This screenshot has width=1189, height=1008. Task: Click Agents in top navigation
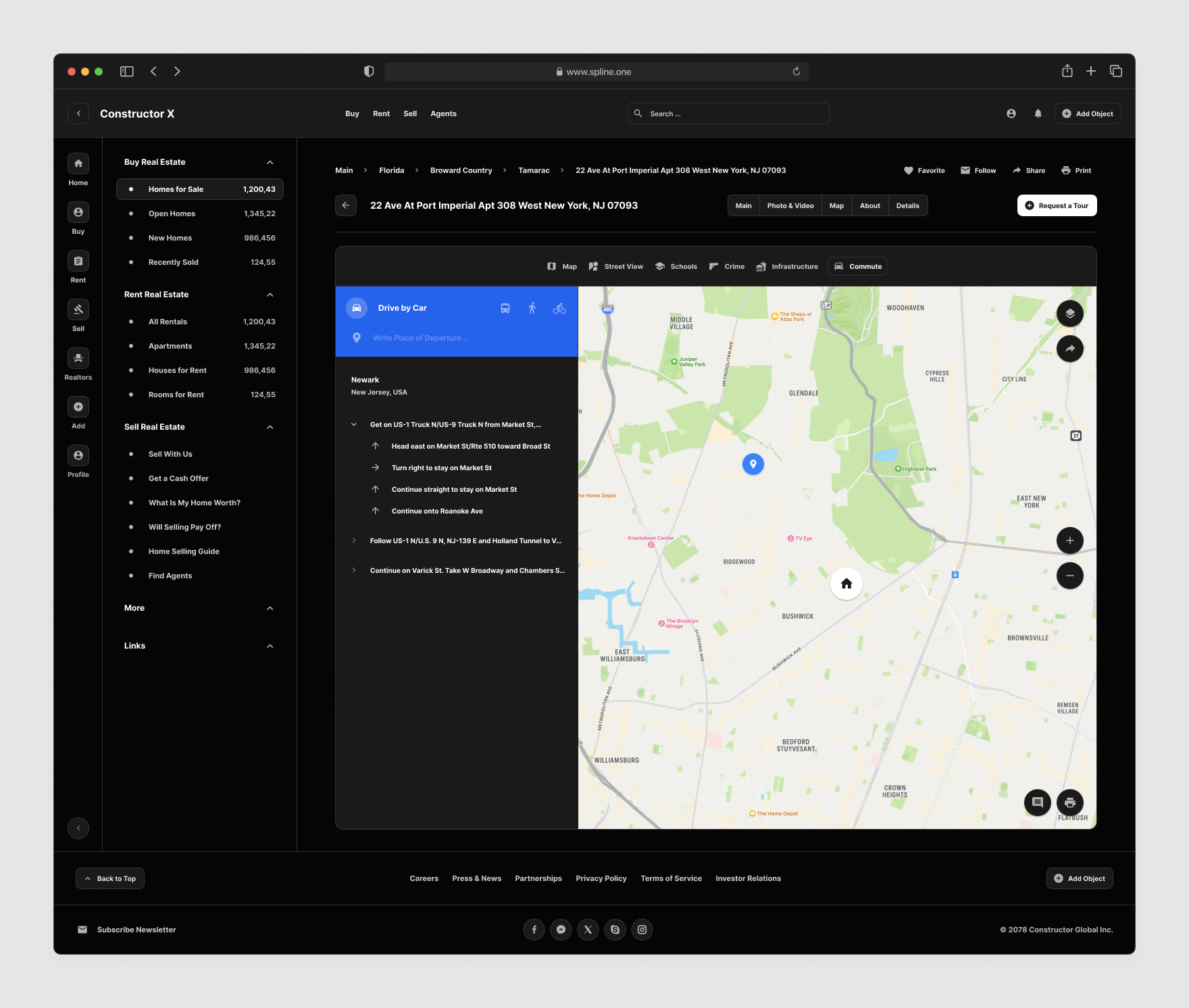[444, 114]
